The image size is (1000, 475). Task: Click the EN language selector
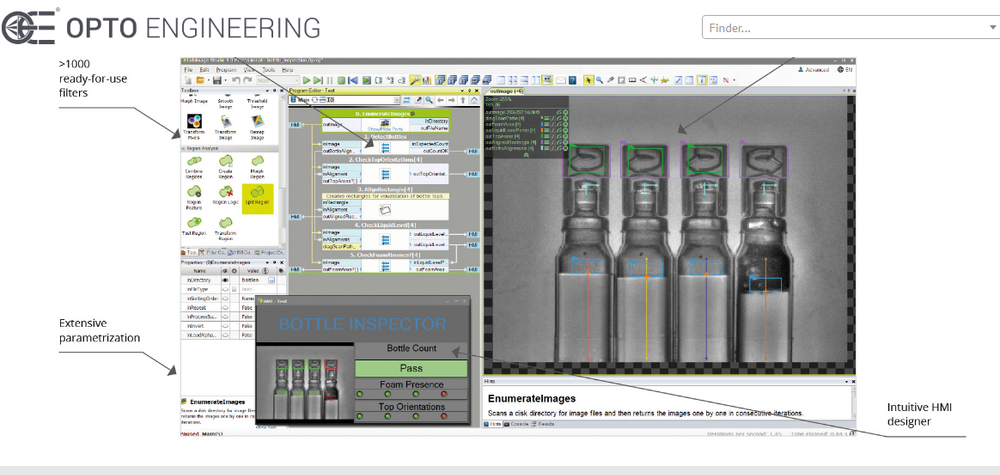pyautogui.click(x=844, y=69)
